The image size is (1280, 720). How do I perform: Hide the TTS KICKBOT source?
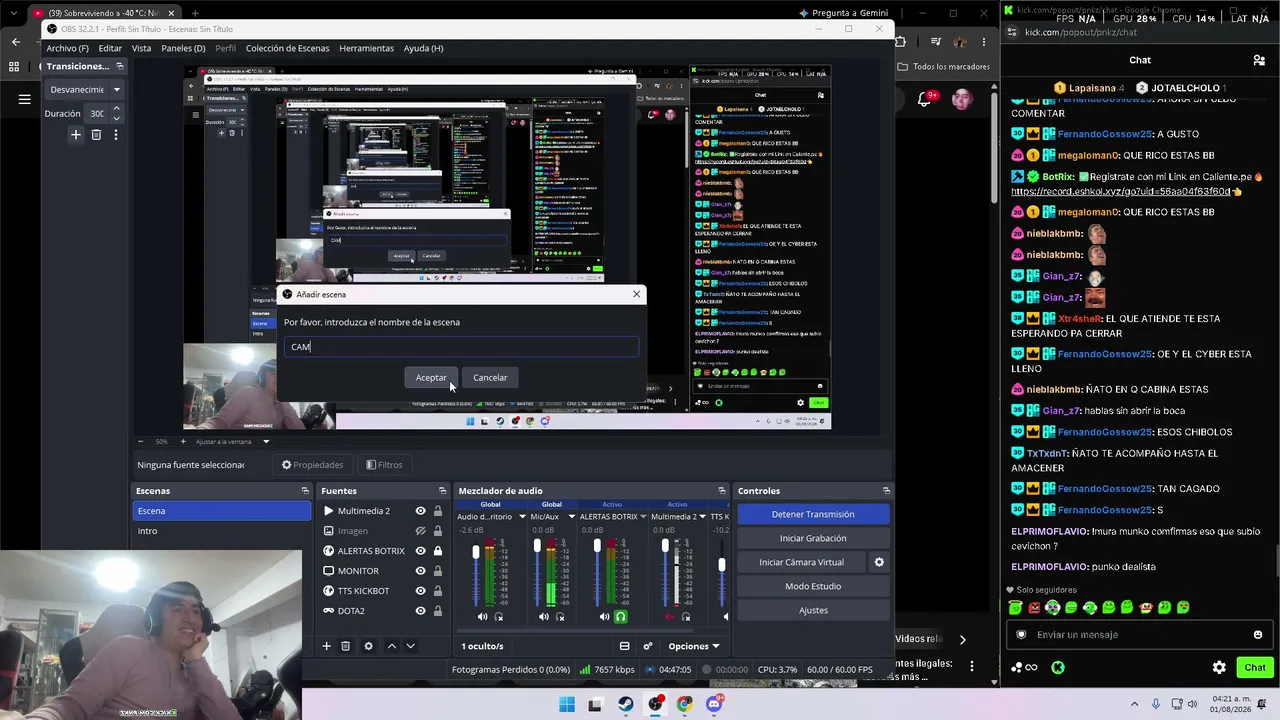pyautogui.click(x=421, y=591)
